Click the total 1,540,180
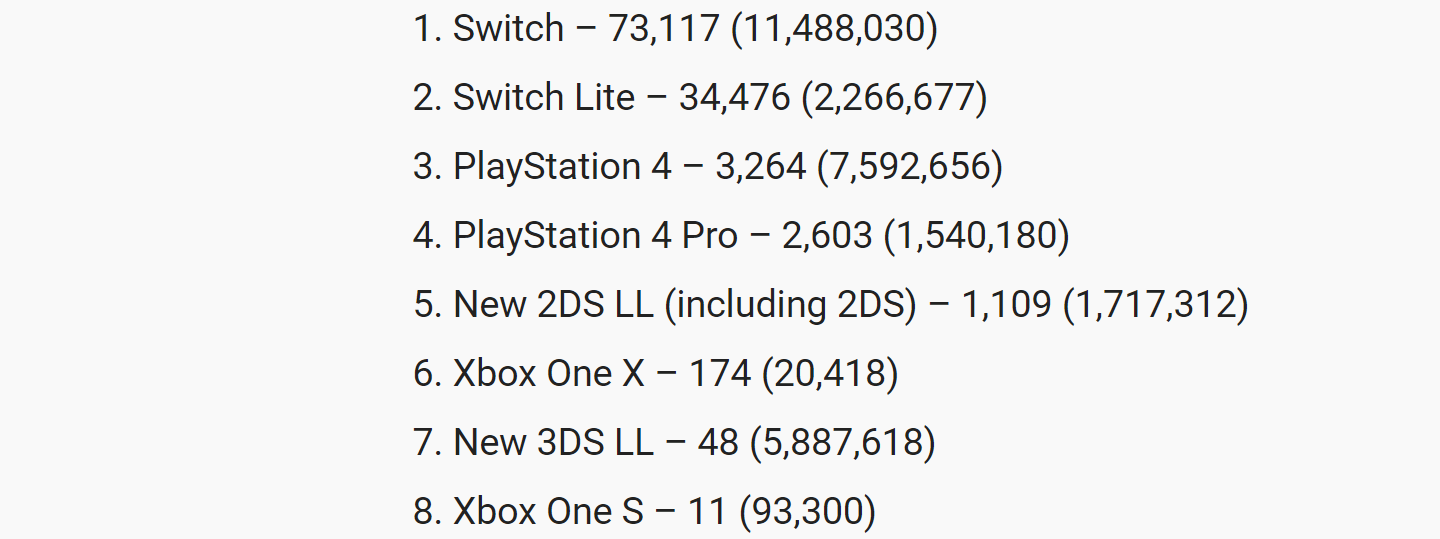The width and height of the screenshot is (1440, 539). pos(977,236)
